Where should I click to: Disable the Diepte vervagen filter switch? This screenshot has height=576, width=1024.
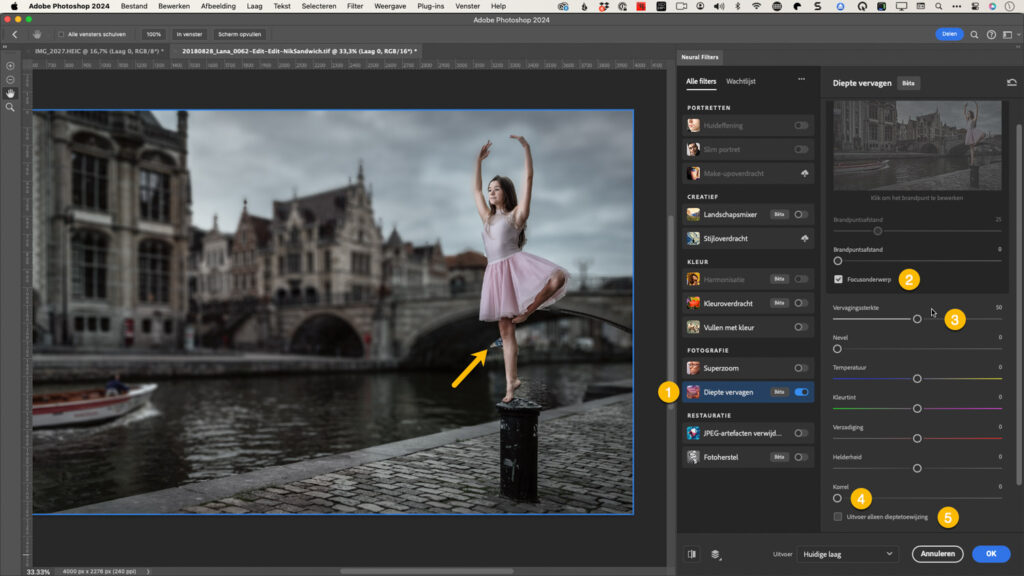pyautogui.click(x=801, y=392)
